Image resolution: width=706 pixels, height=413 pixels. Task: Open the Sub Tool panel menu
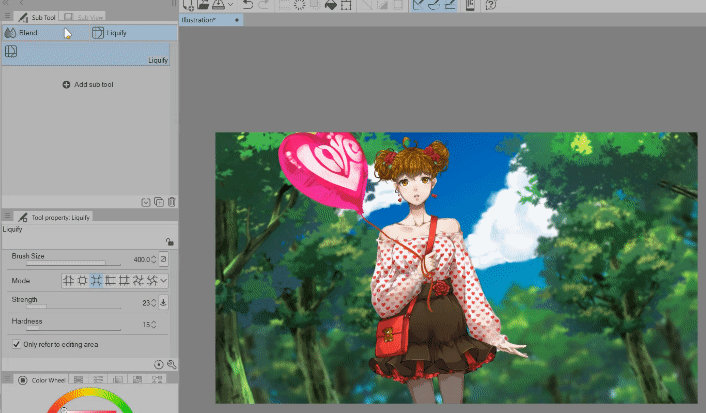[8, 17]
